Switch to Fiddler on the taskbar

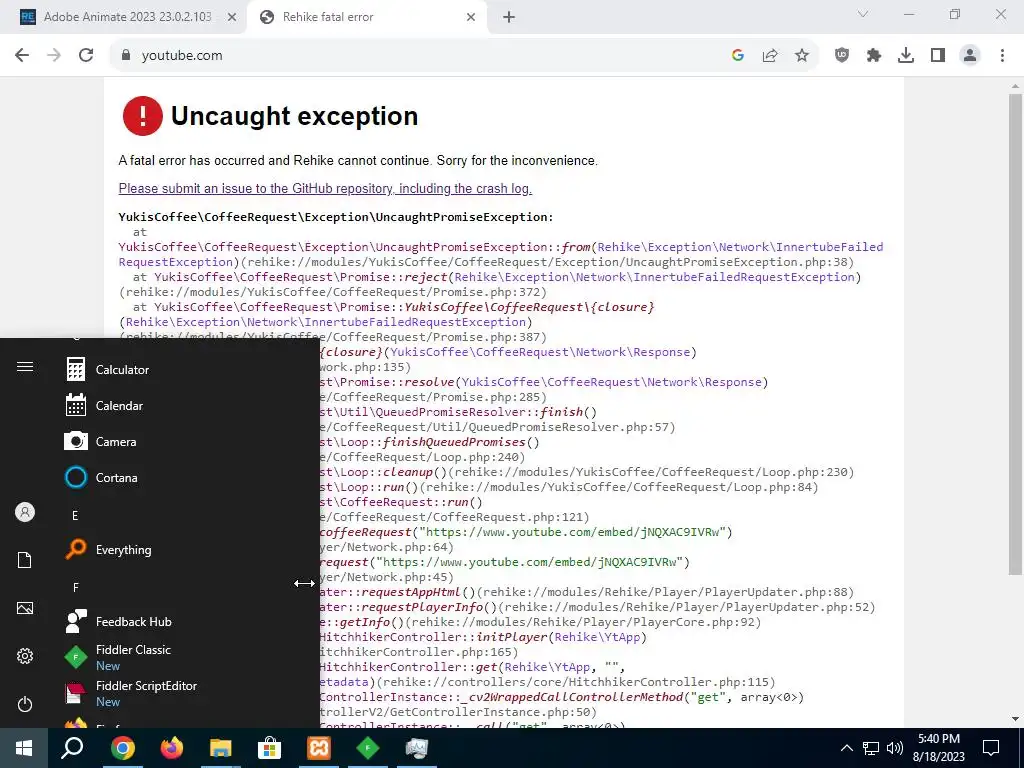click(368, 748)
